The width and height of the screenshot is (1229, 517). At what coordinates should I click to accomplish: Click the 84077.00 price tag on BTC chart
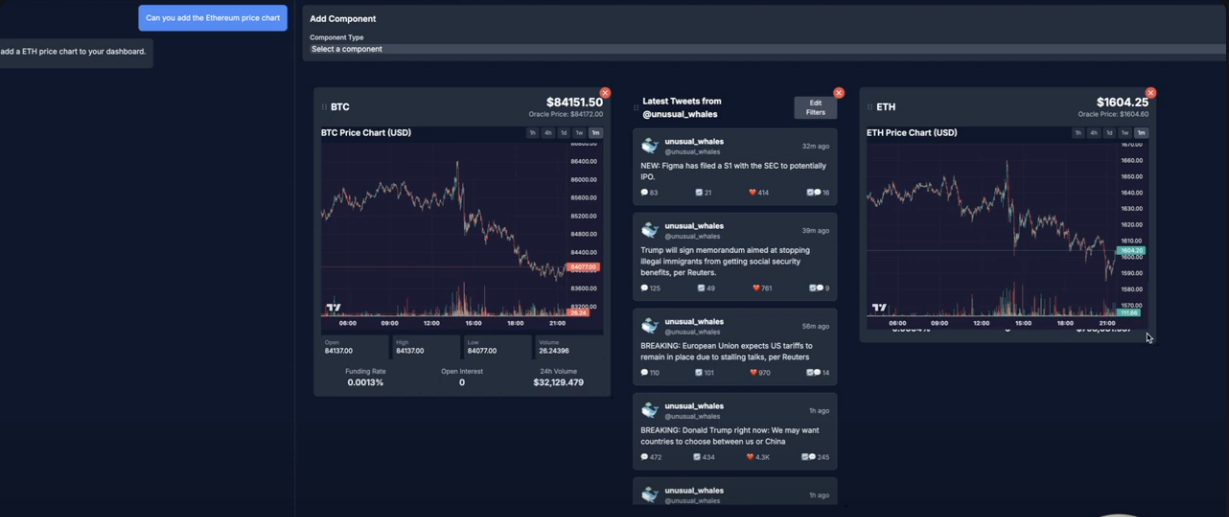583,267
